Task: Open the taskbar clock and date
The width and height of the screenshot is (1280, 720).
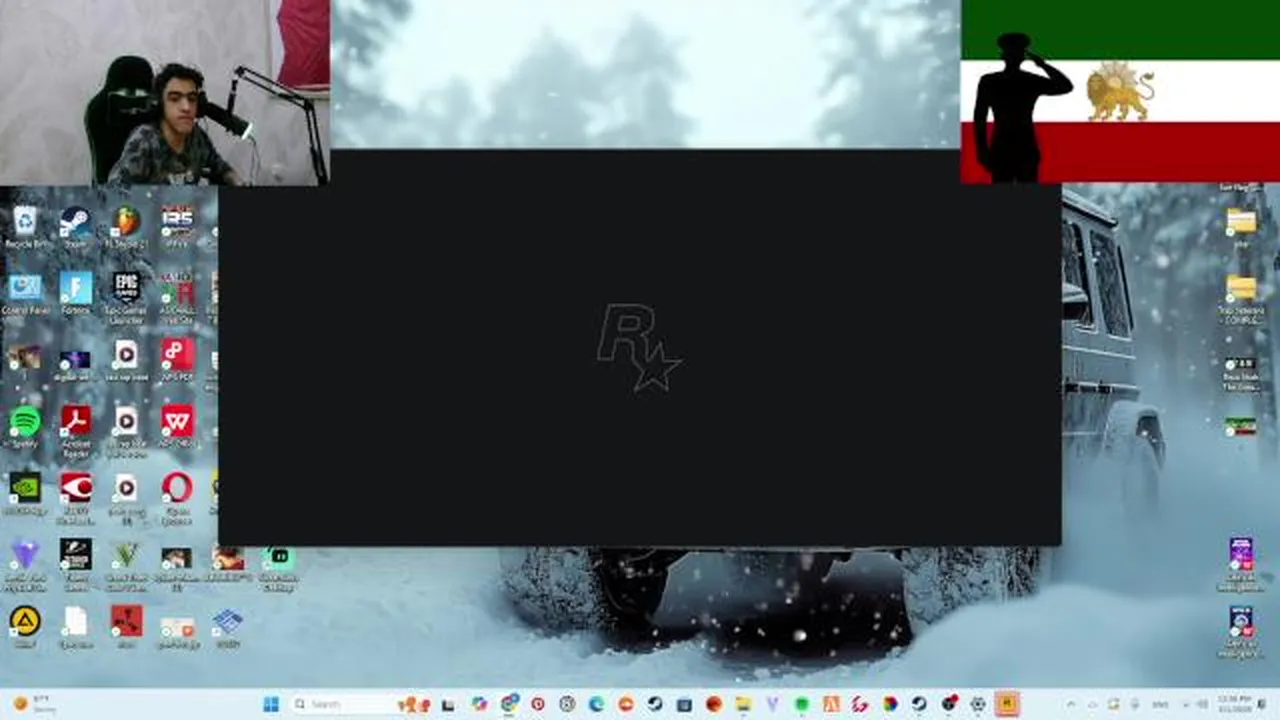Action: [x=1233, y=704]
